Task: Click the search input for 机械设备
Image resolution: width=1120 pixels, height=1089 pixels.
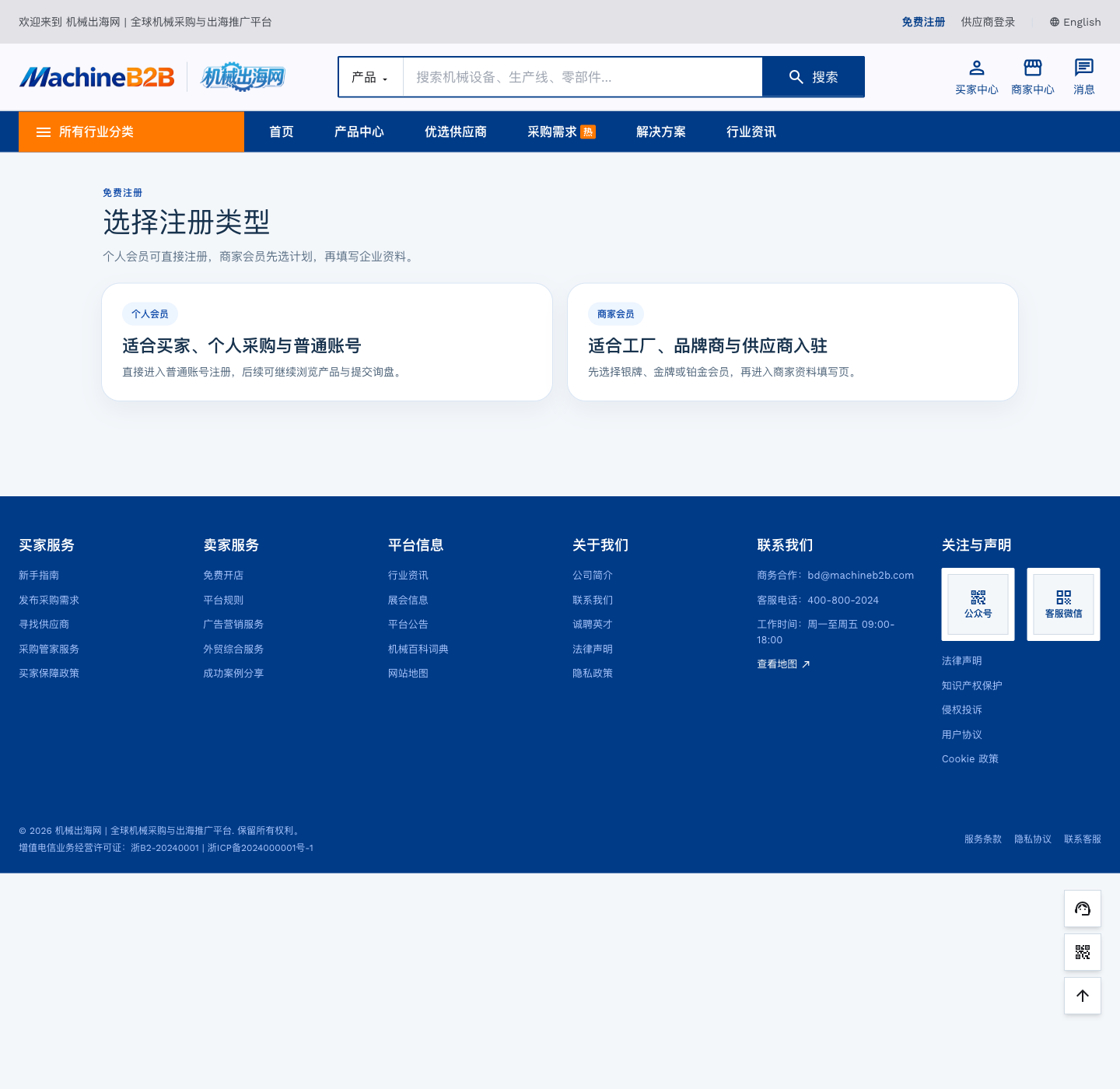Action: point(583,77)
